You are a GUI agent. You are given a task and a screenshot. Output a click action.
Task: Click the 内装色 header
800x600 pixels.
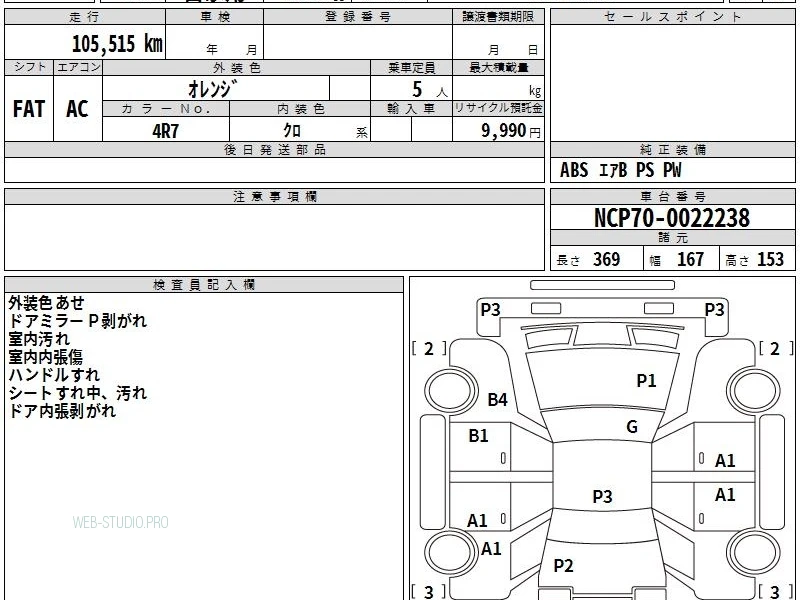[x=300, y=109]
